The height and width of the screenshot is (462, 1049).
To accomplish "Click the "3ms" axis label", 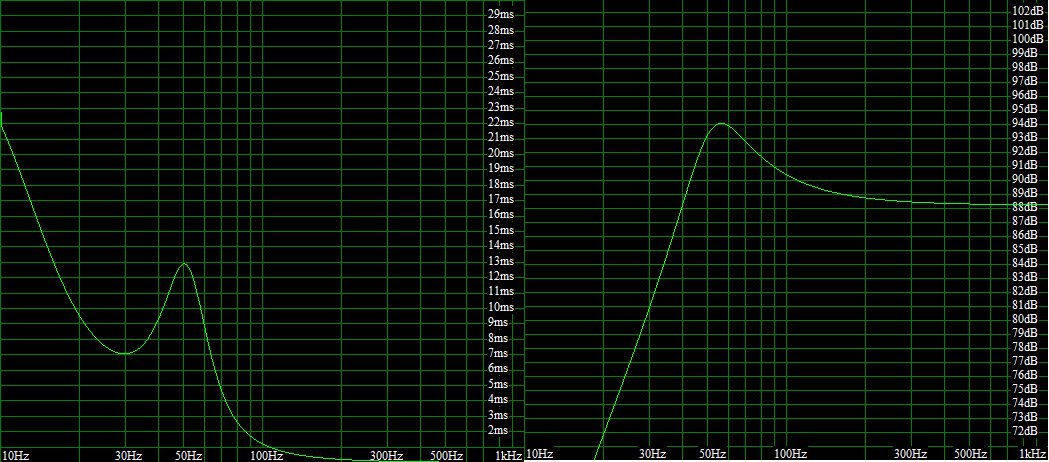I will coord(498,415).
